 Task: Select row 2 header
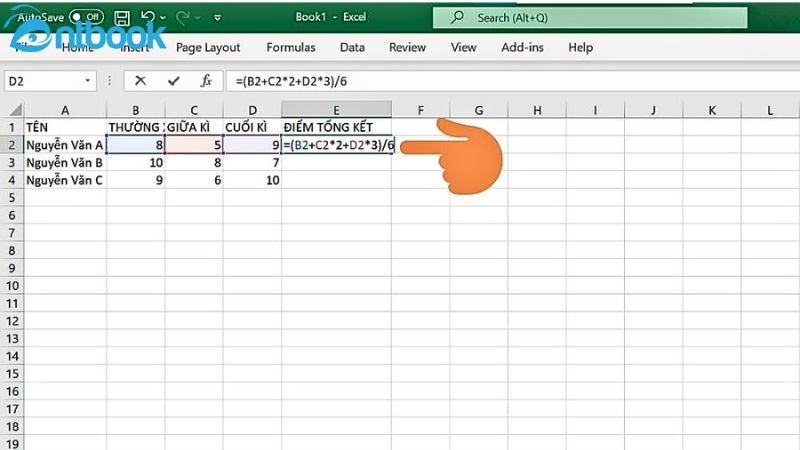pos(12,145)
